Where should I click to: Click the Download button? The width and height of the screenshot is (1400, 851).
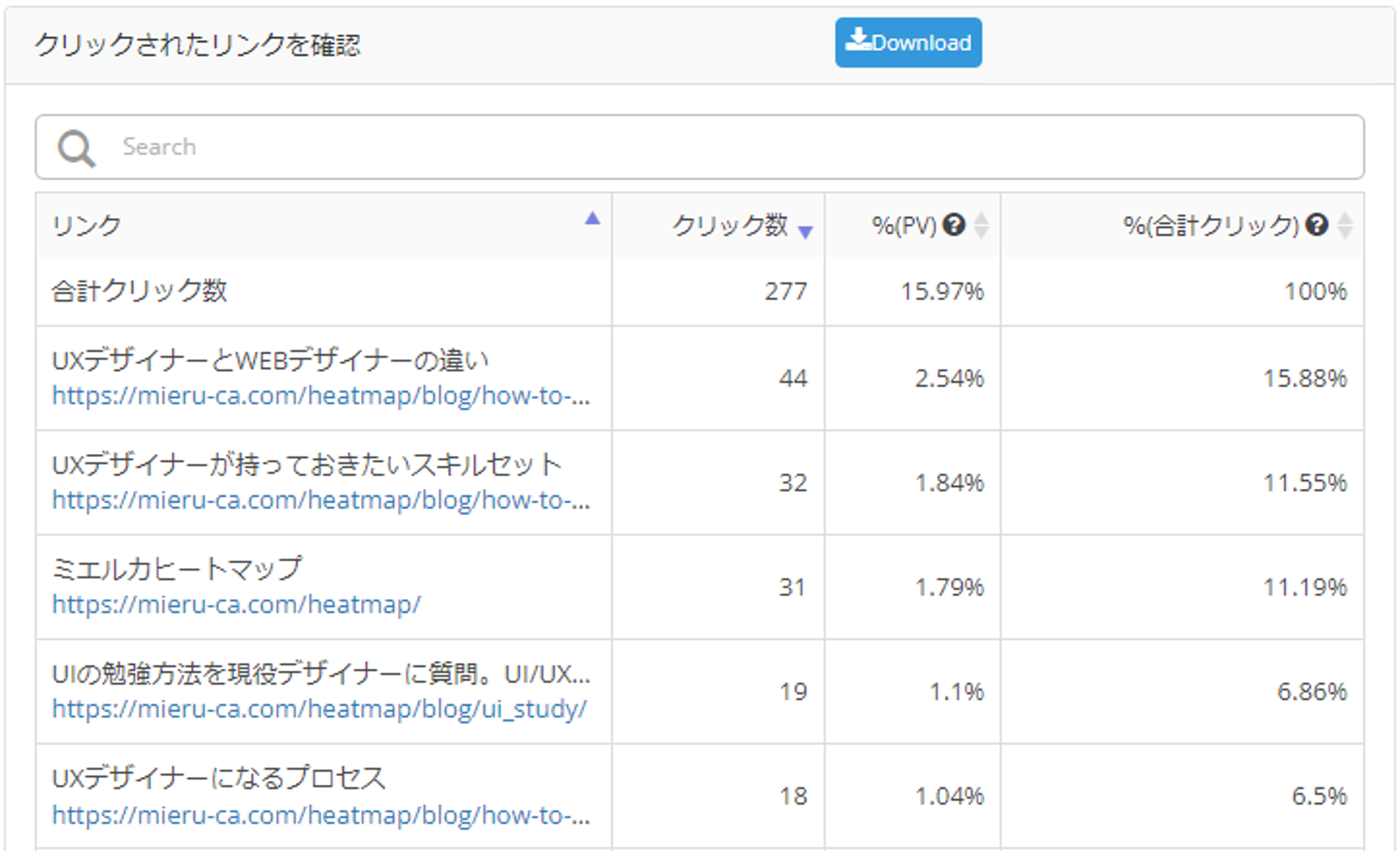pos(908,43)
